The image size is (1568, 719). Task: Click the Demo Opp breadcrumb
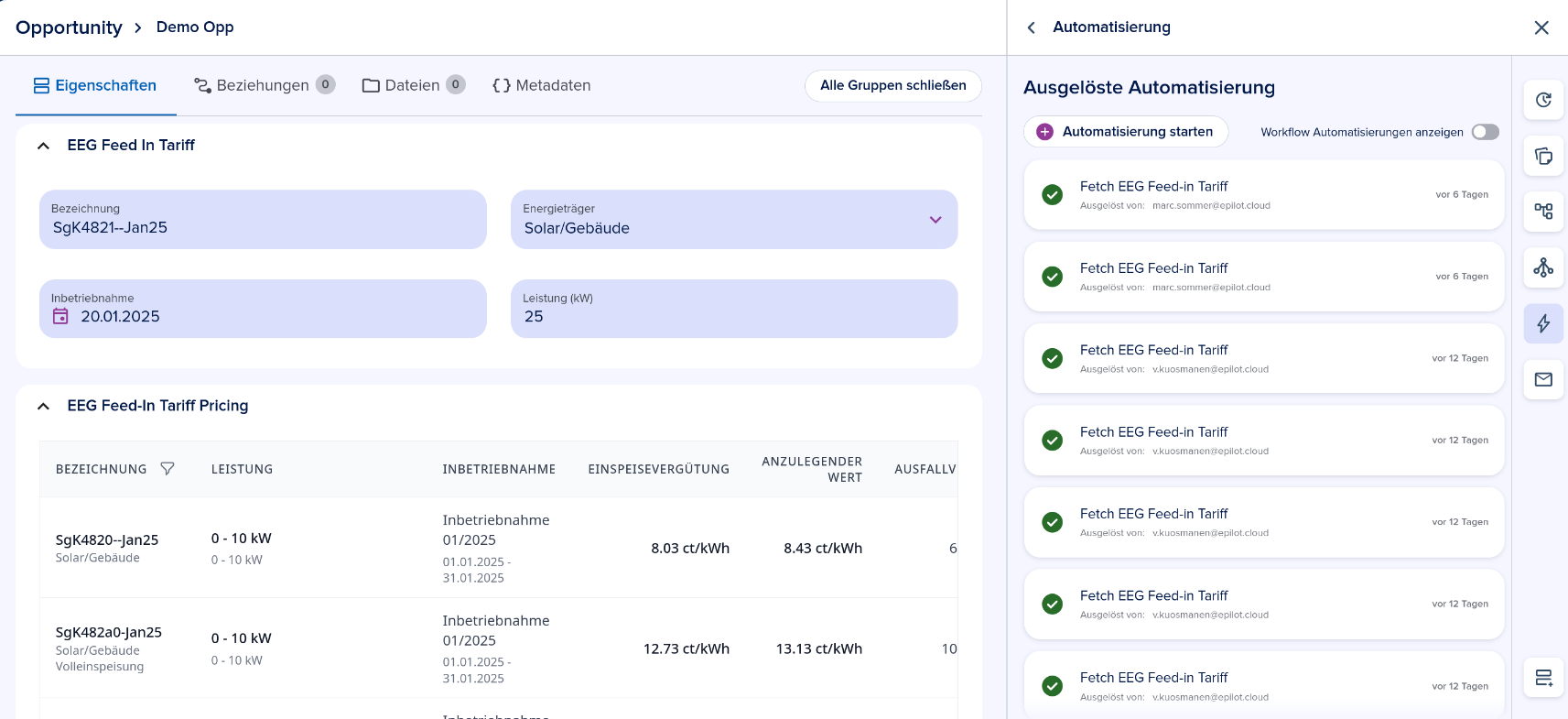click(x=195, y=27)
